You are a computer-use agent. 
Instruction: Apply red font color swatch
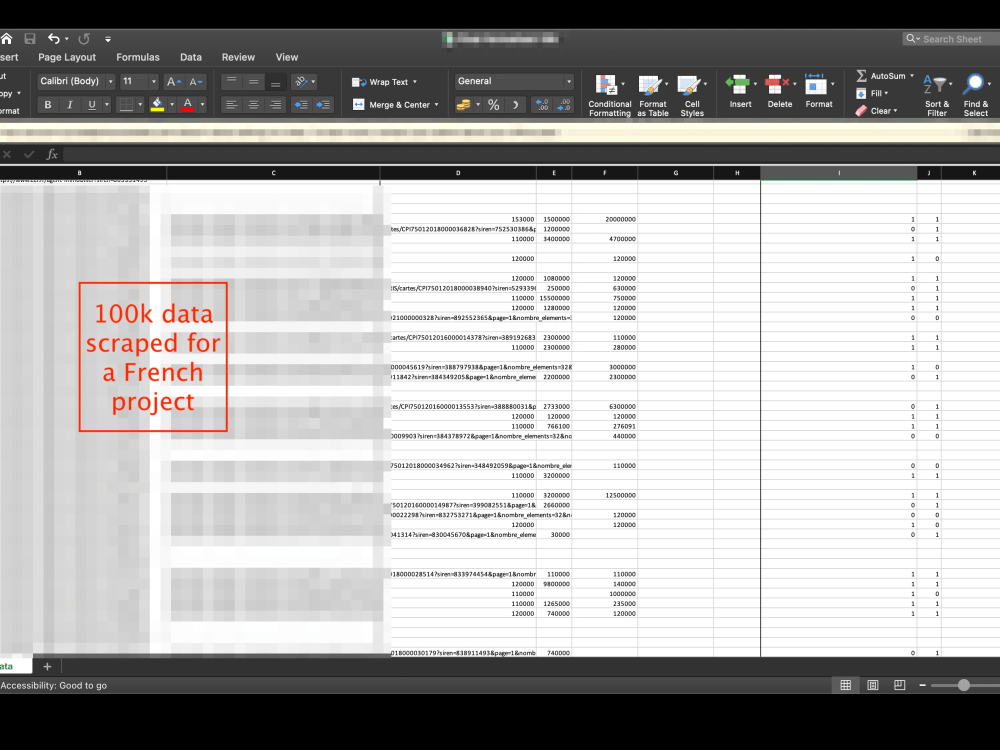point(188,105)
